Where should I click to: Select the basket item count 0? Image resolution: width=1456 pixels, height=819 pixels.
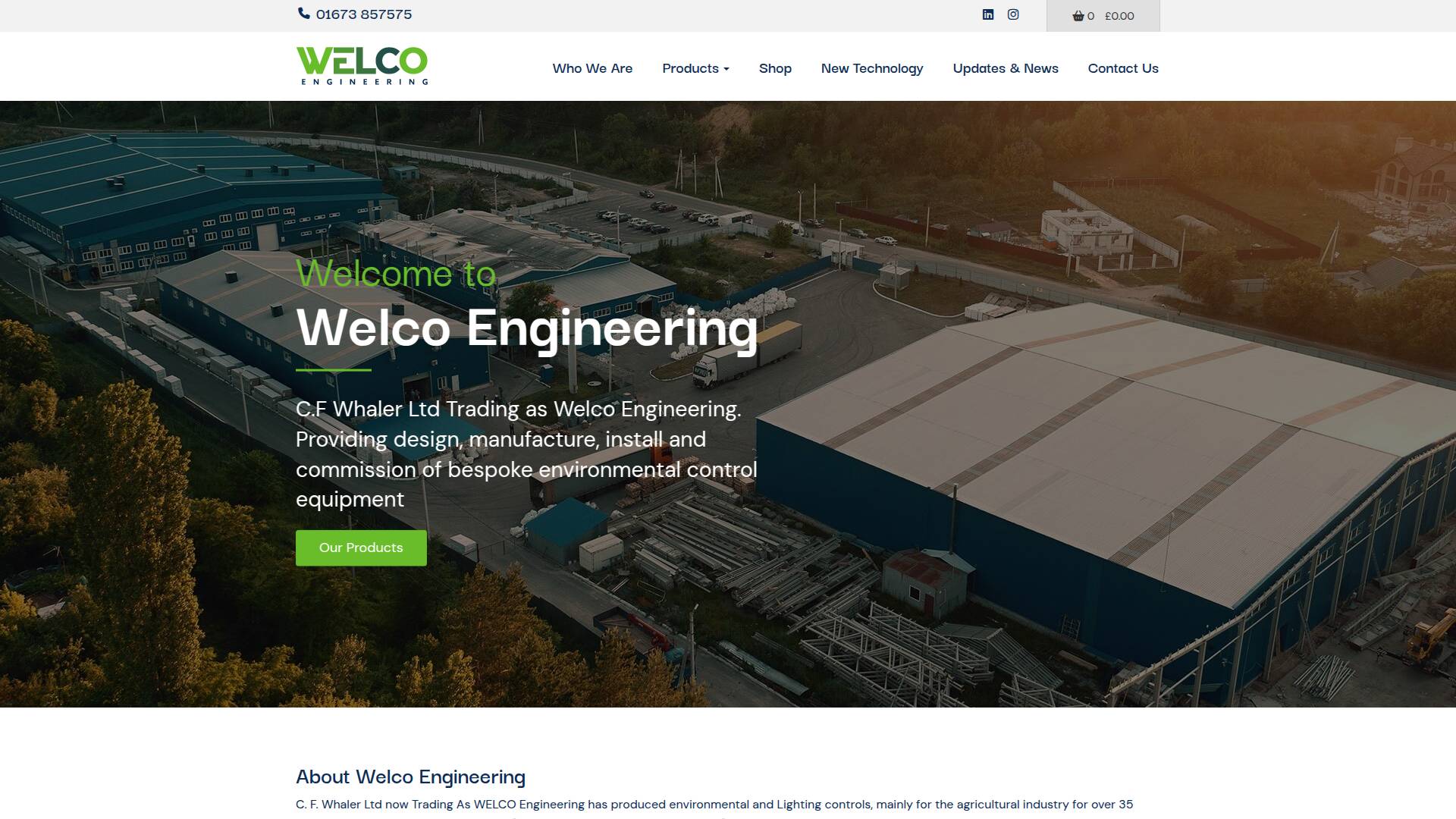1090,16
